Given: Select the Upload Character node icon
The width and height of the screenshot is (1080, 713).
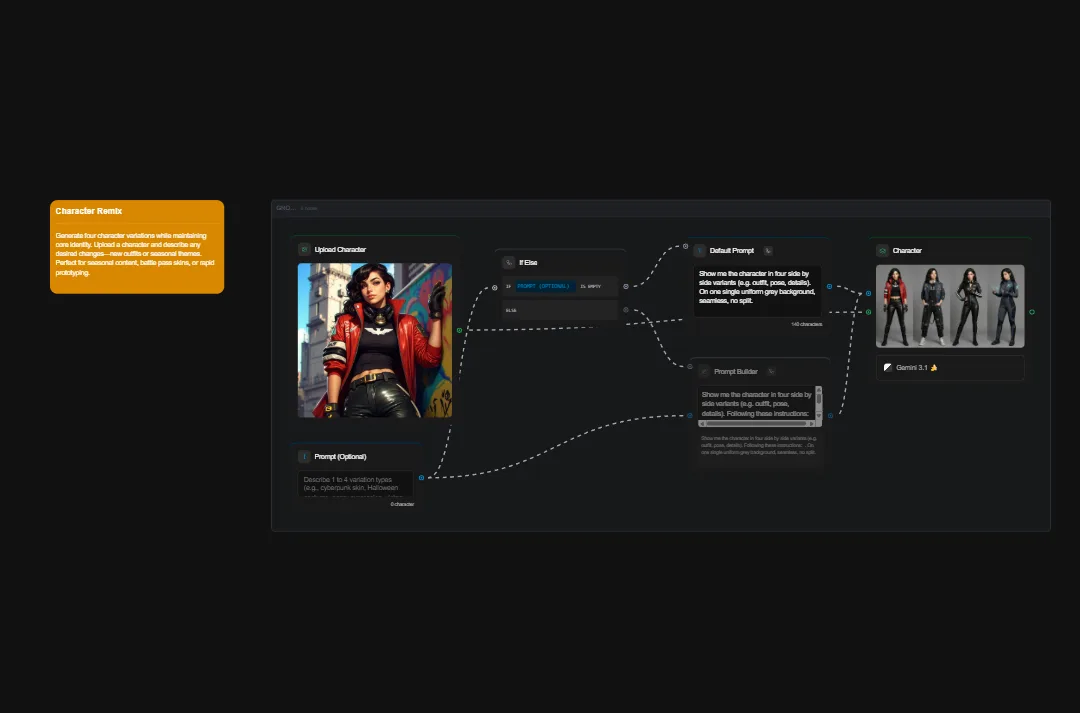Looking at the screenshot, I should point(304,249).
